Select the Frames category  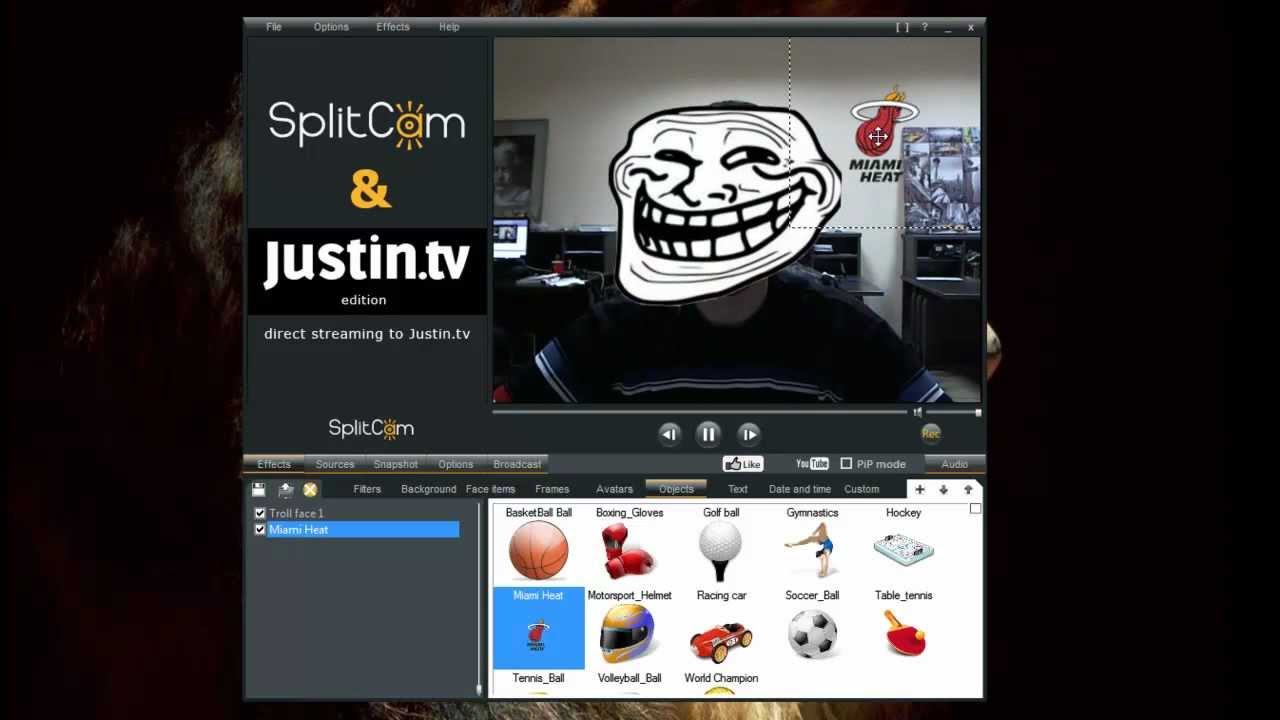(552, 489)
